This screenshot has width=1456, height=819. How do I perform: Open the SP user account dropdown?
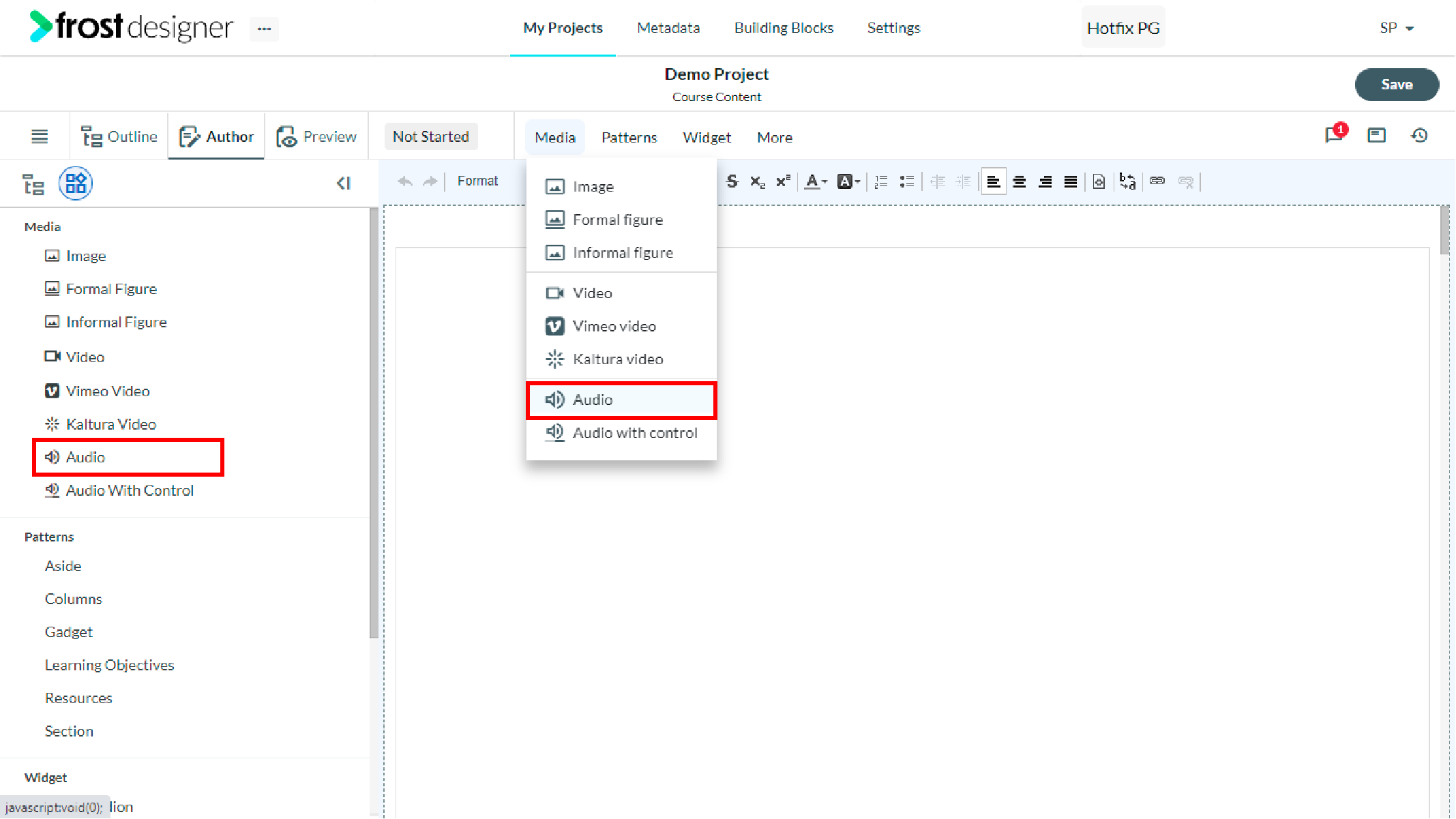point(1396,28)
